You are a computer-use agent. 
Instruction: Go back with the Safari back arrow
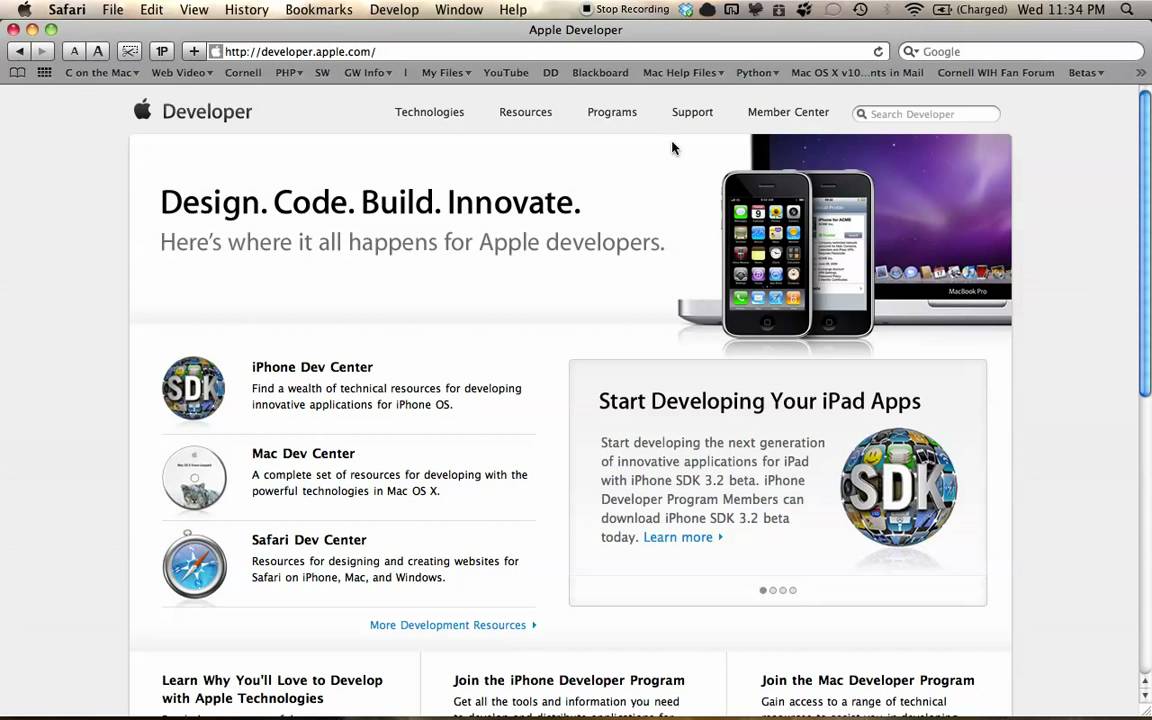(20, 51)
